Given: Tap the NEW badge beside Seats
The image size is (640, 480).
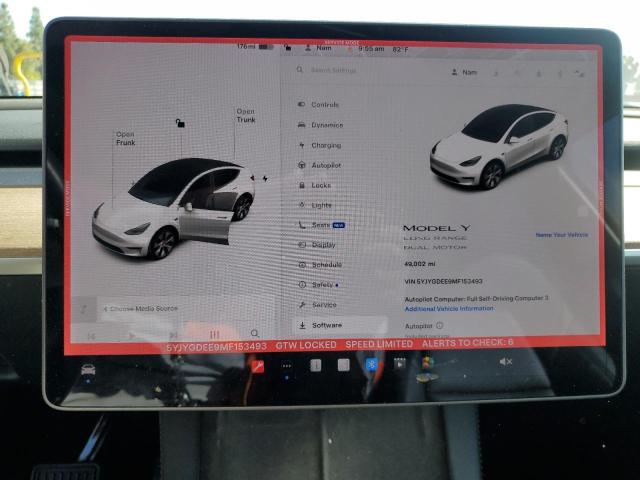Looking at the screenshot, I should (x=339, y=225).
